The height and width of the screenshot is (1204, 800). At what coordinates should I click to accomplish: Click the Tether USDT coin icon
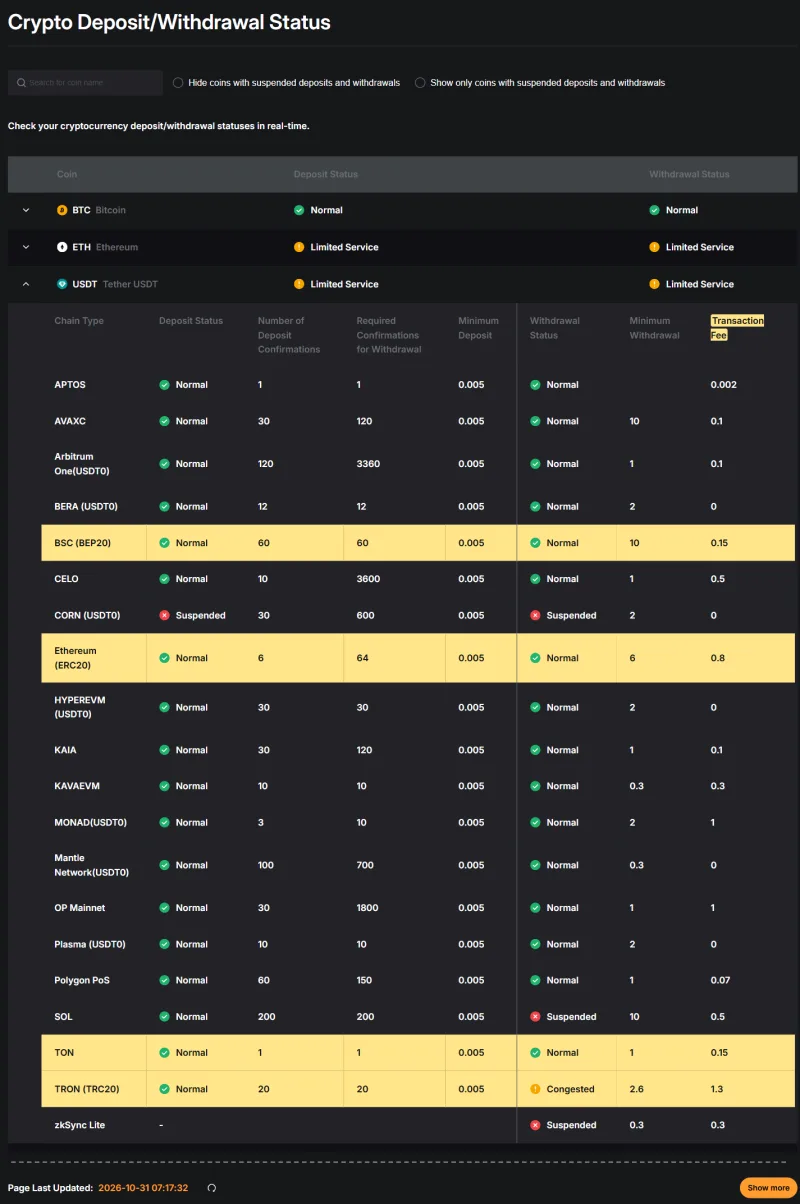[62, 284]
